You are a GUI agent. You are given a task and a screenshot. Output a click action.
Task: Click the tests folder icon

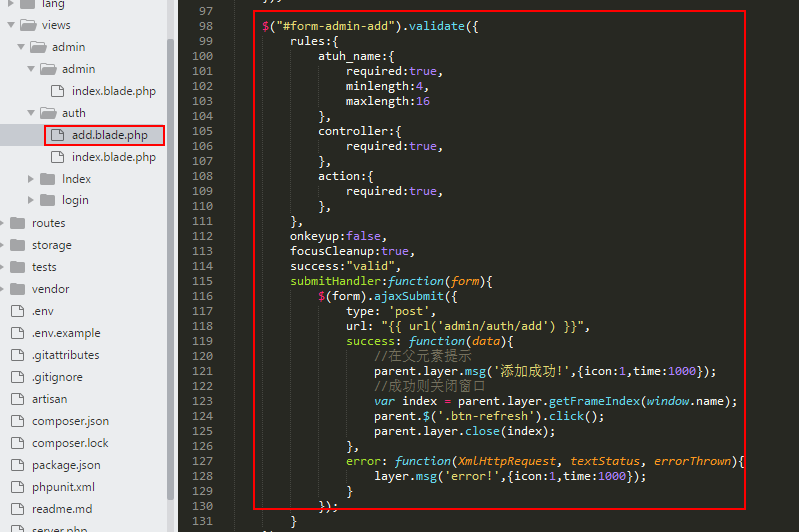tap(17, 267)
